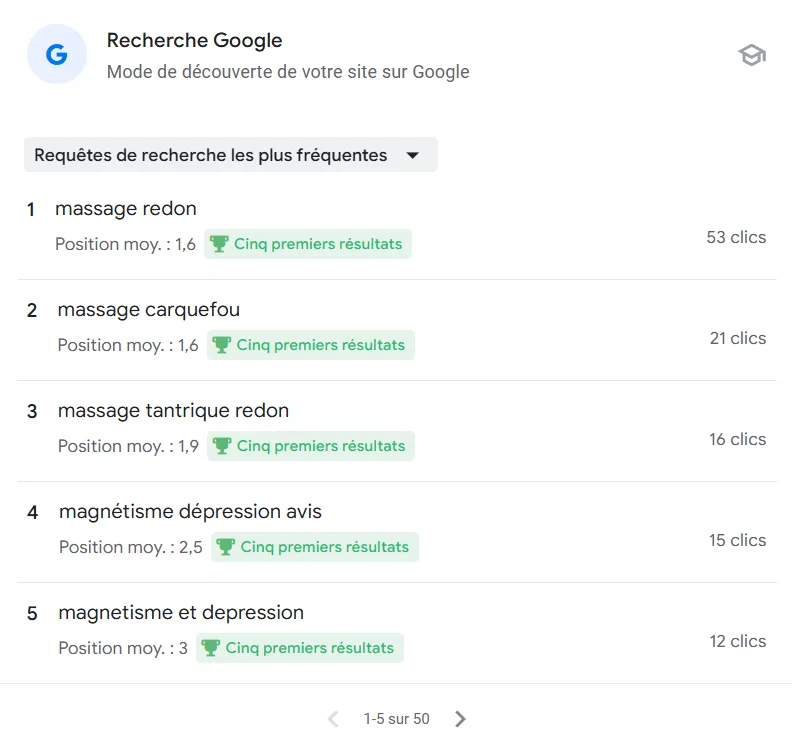Click trophy icon under massage carquefou
The width and height of the screenshot is (792, 752).
click(x=222, y=345)
